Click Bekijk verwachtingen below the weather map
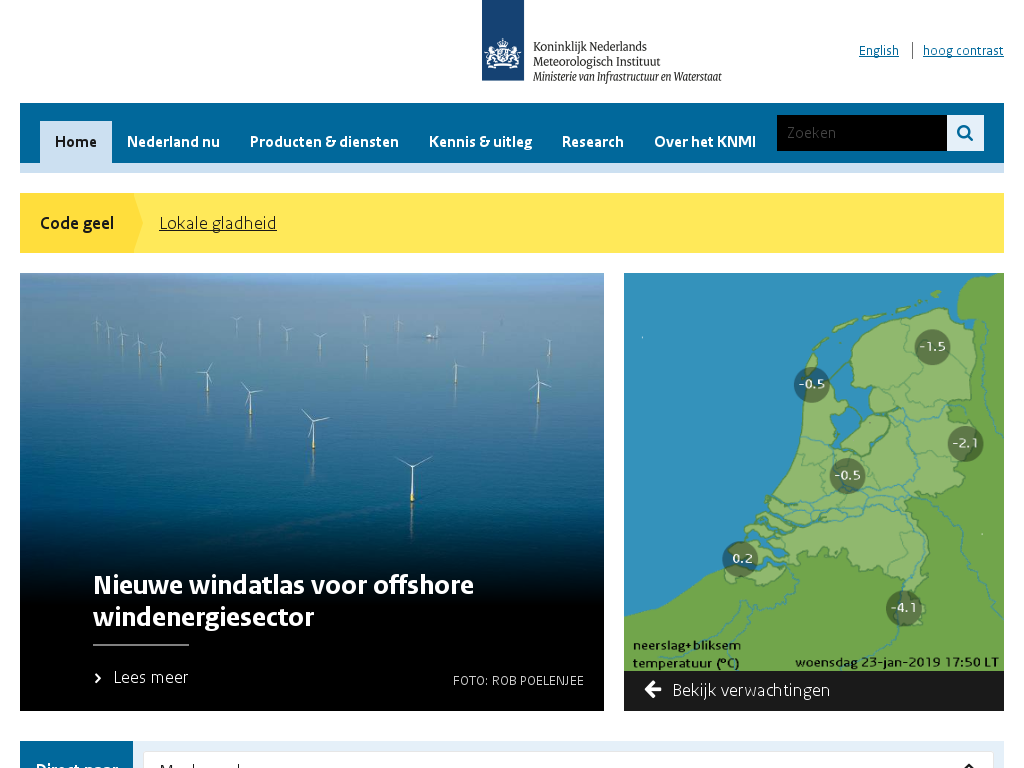 750,690
